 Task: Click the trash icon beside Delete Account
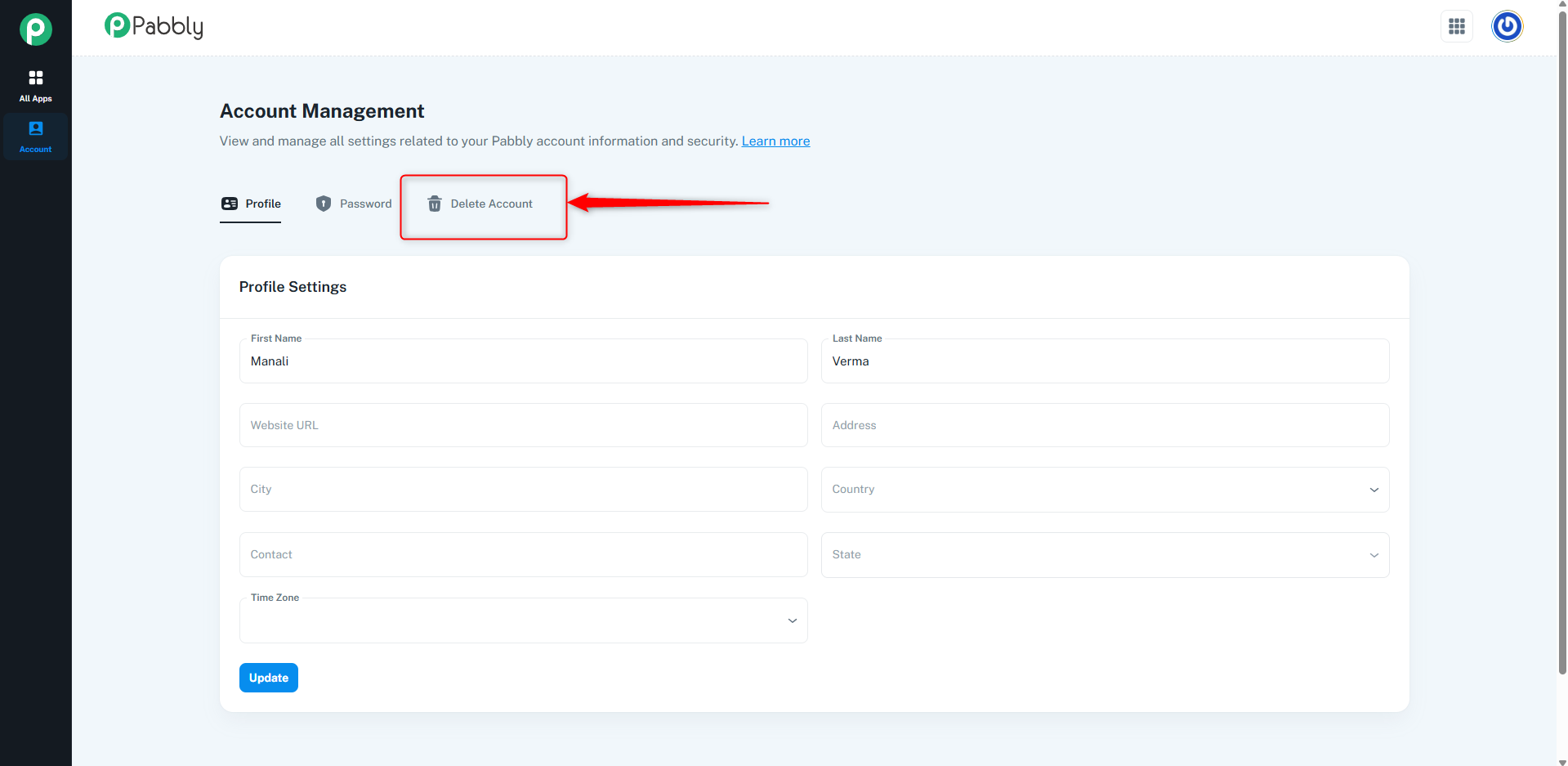pyautogui.click(x=435, y=204)
